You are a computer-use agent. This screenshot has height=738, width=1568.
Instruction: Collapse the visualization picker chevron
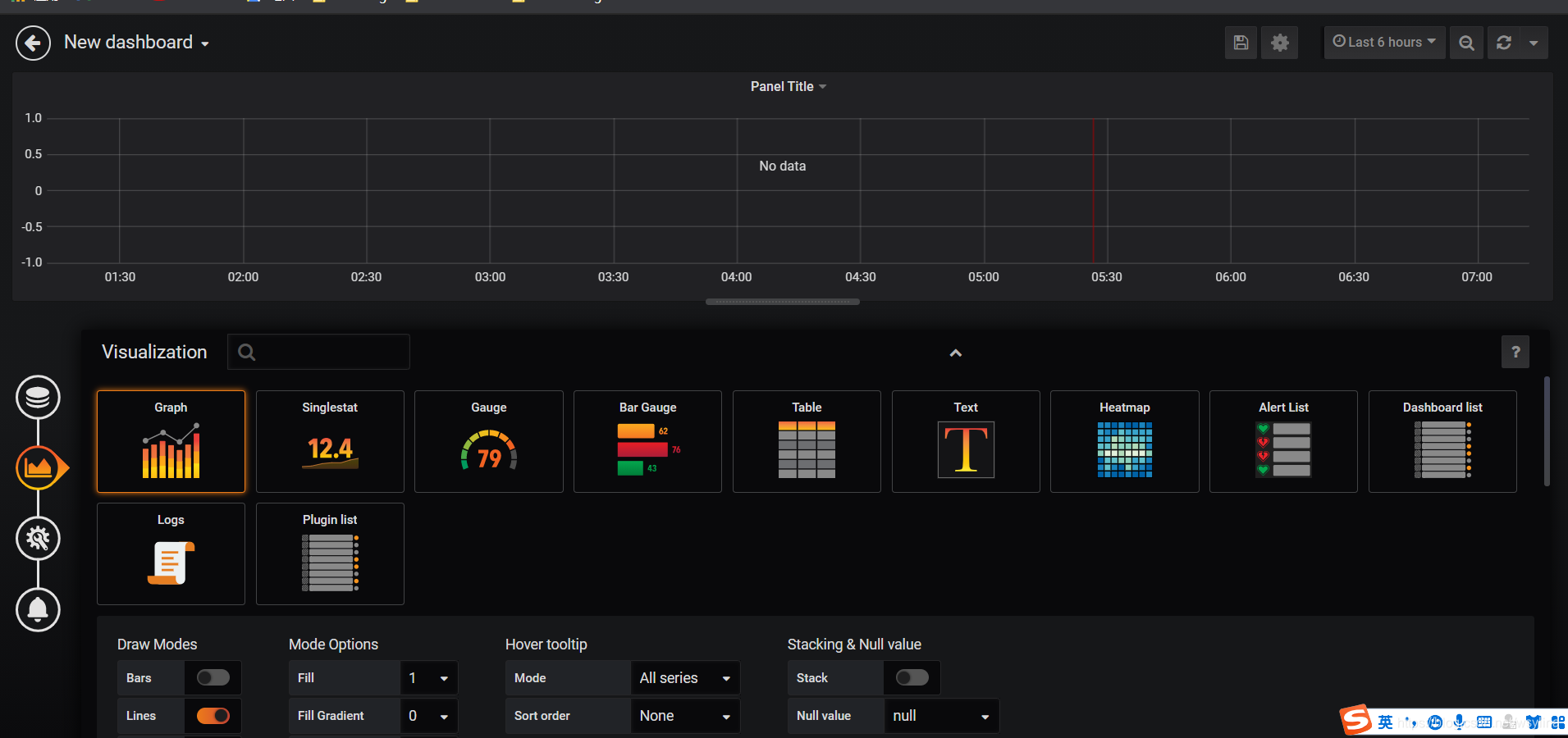coord(955,353)
